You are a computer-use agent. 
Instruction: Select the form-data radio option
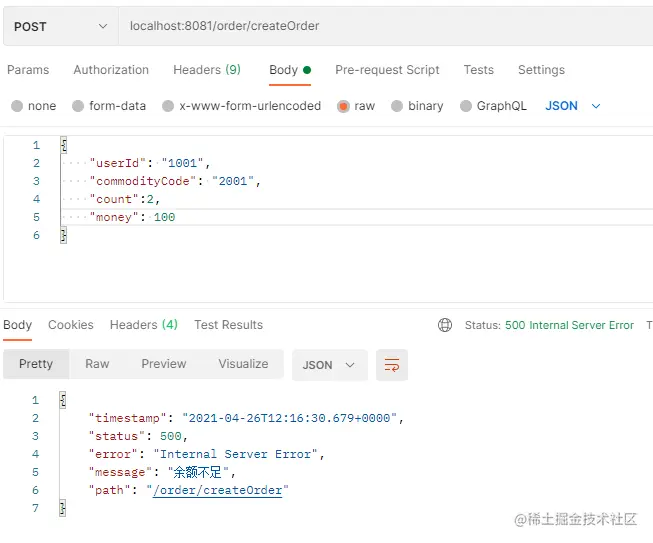pyautogui.click(x=79, y=106)
